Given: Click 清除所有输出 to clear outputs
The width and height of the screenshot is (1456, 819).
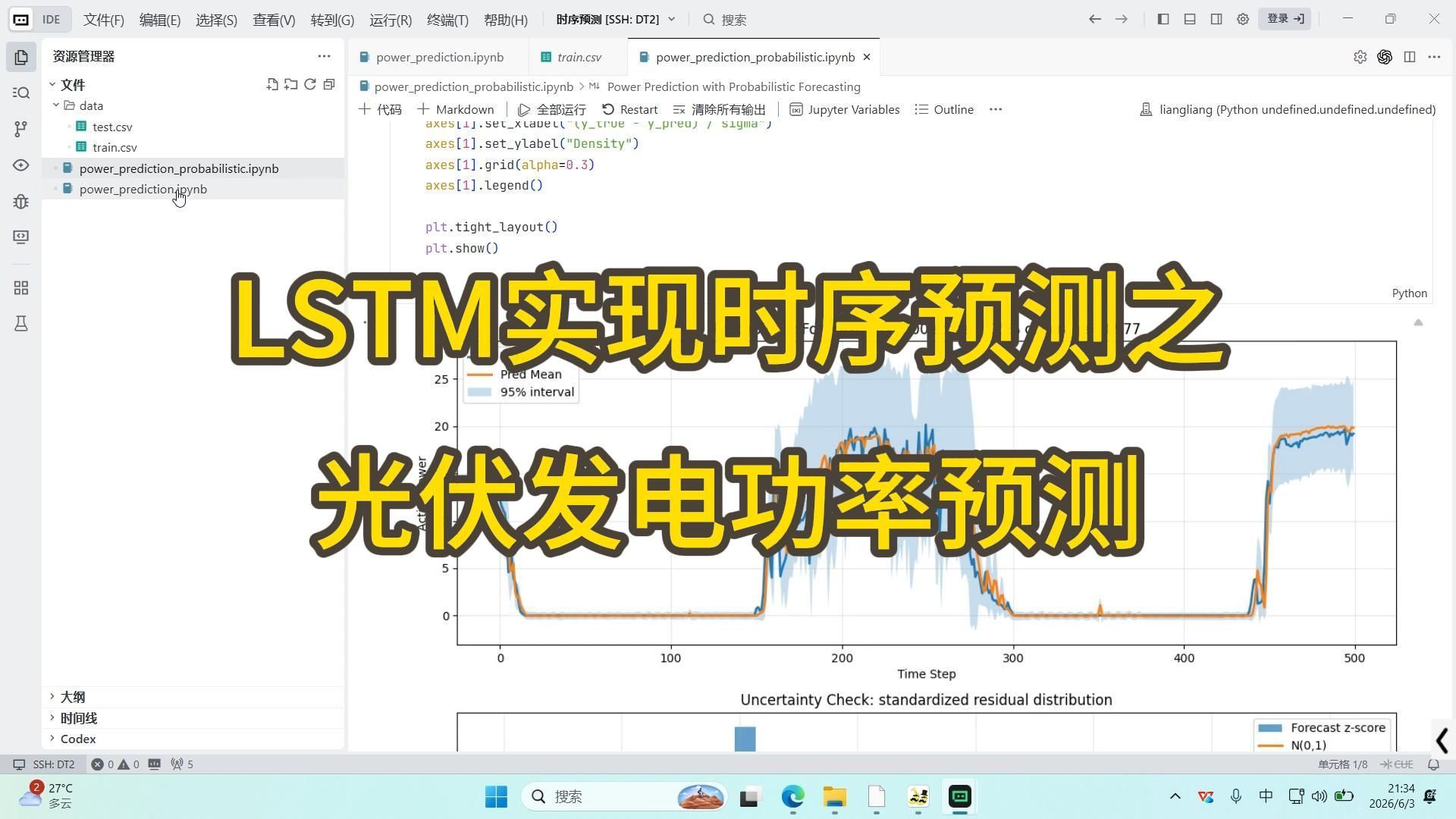Looking at the screenshot, I should click(x=720, y=109).
